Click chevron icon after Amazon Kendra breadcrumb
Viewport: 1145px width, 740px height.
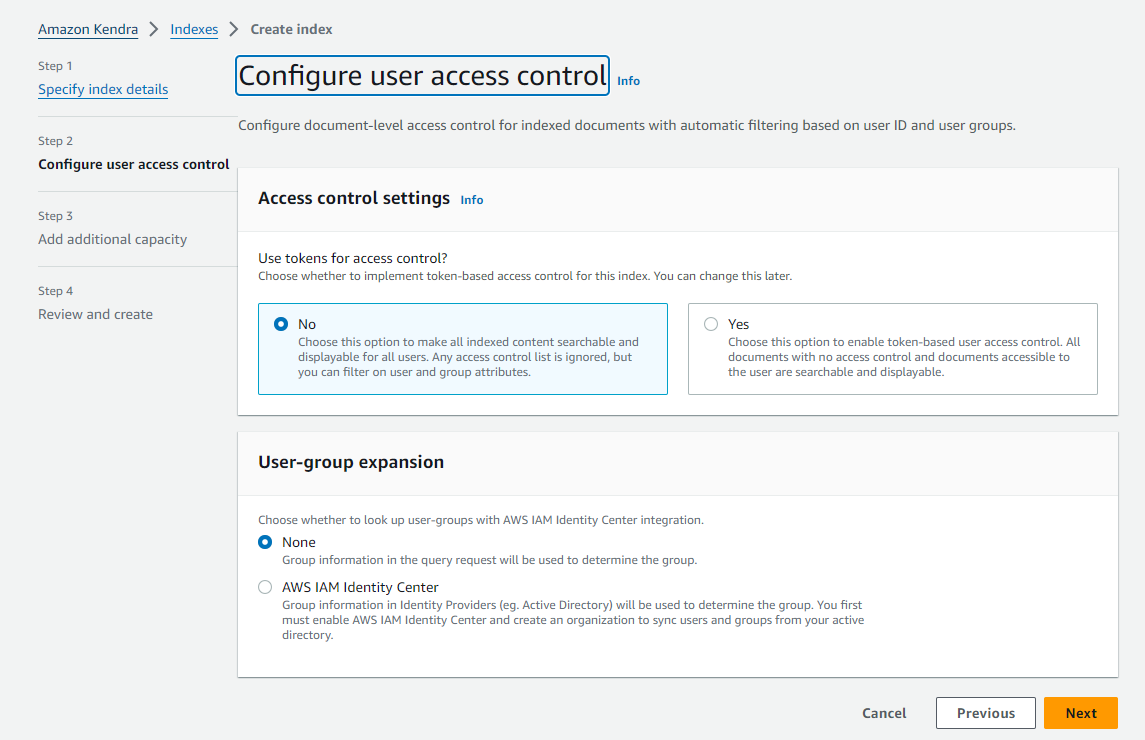pos(154,29)
